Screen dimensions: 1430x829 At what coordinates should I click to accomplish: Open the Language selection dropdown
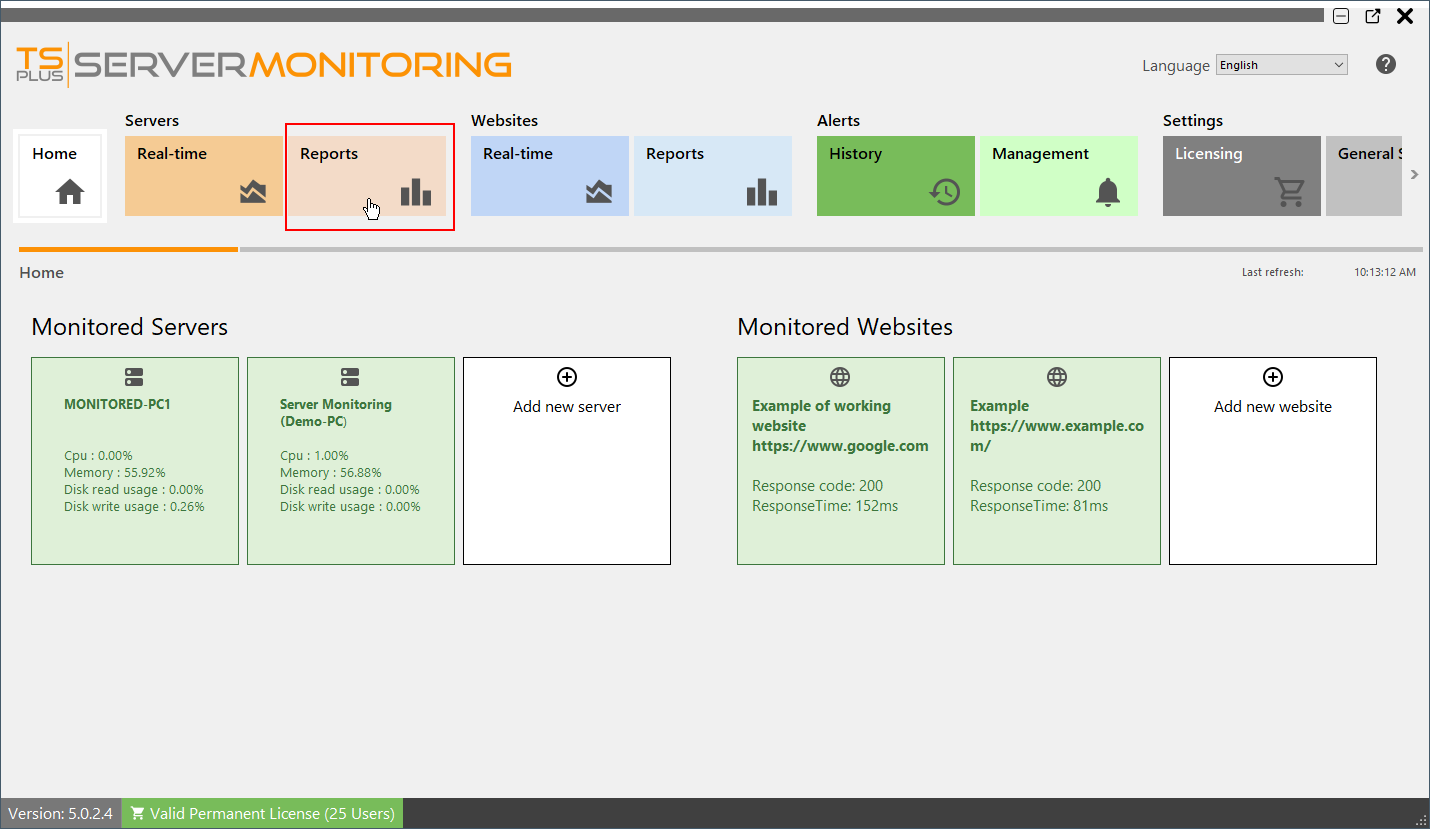[1281, 64]
